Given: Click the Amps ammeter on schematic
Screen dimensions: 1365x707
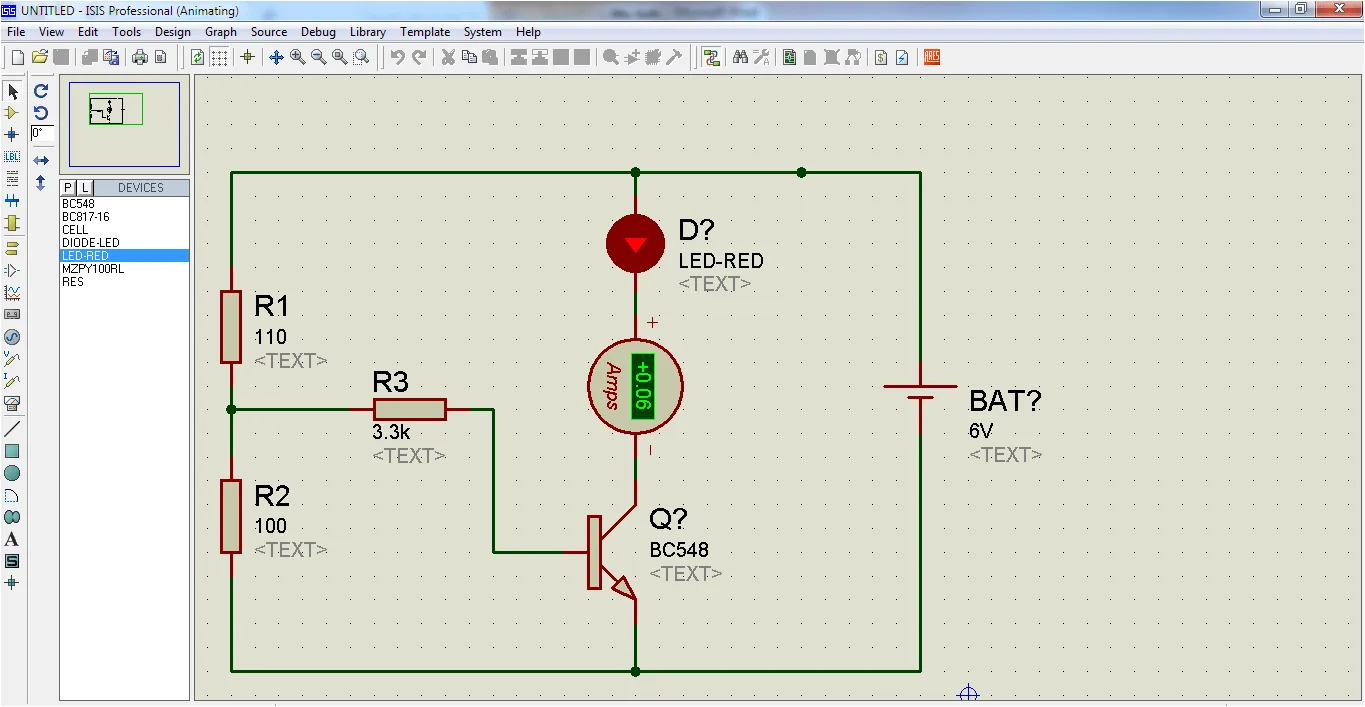Looking at the screenshot, I should click(635, 387).
